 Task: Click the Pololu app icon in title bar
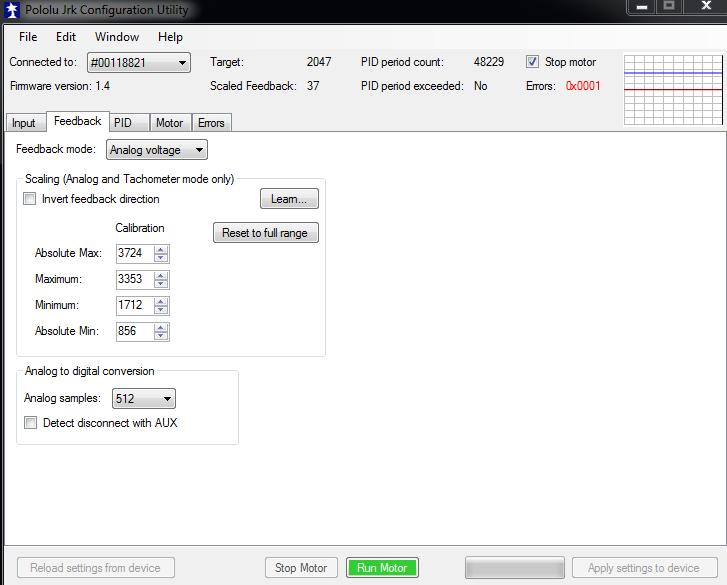[x=12, y=10]
